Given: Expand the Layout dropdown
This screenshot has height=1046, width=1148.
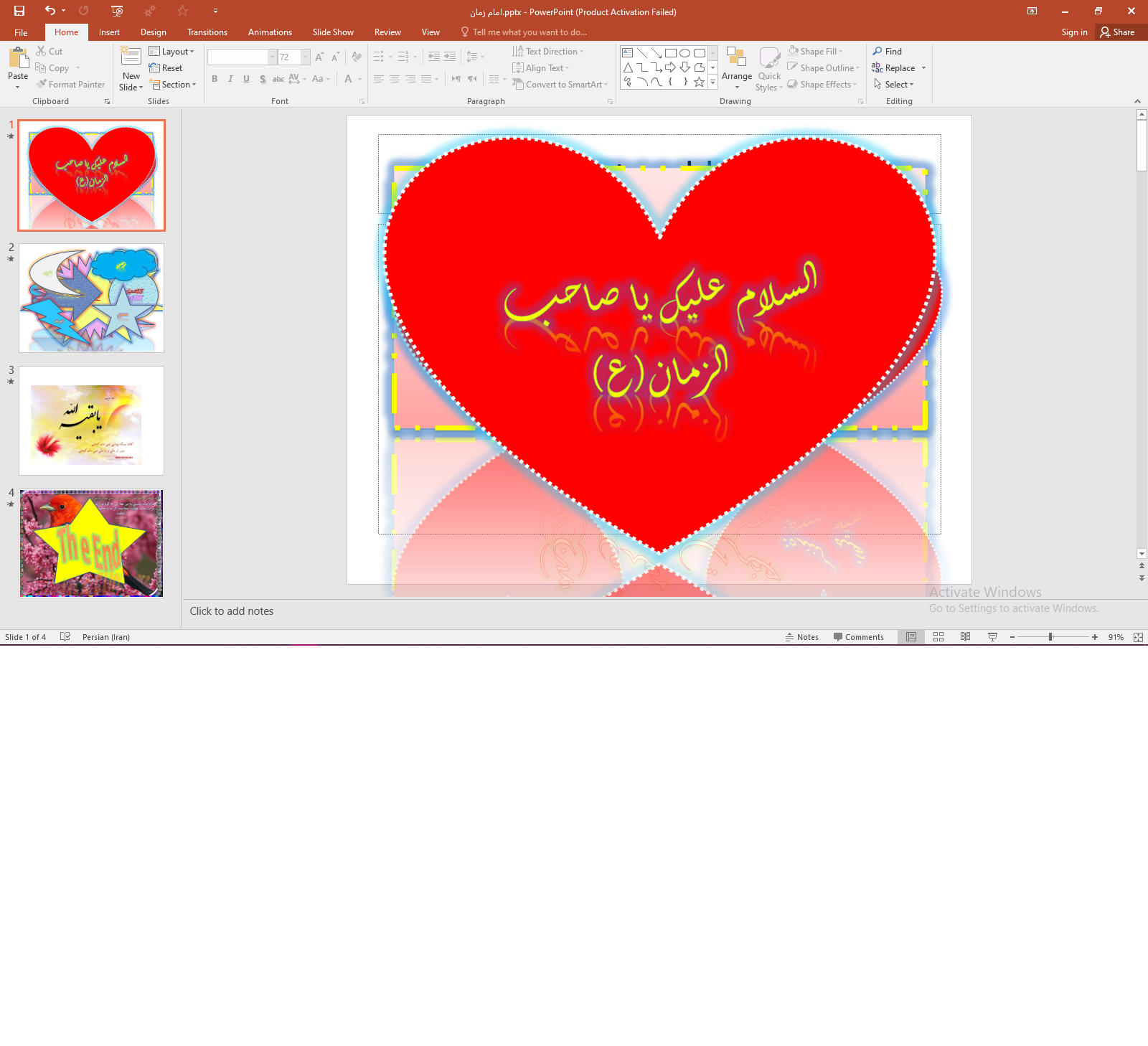Looking at the screenshot, I should click(171, 52).
